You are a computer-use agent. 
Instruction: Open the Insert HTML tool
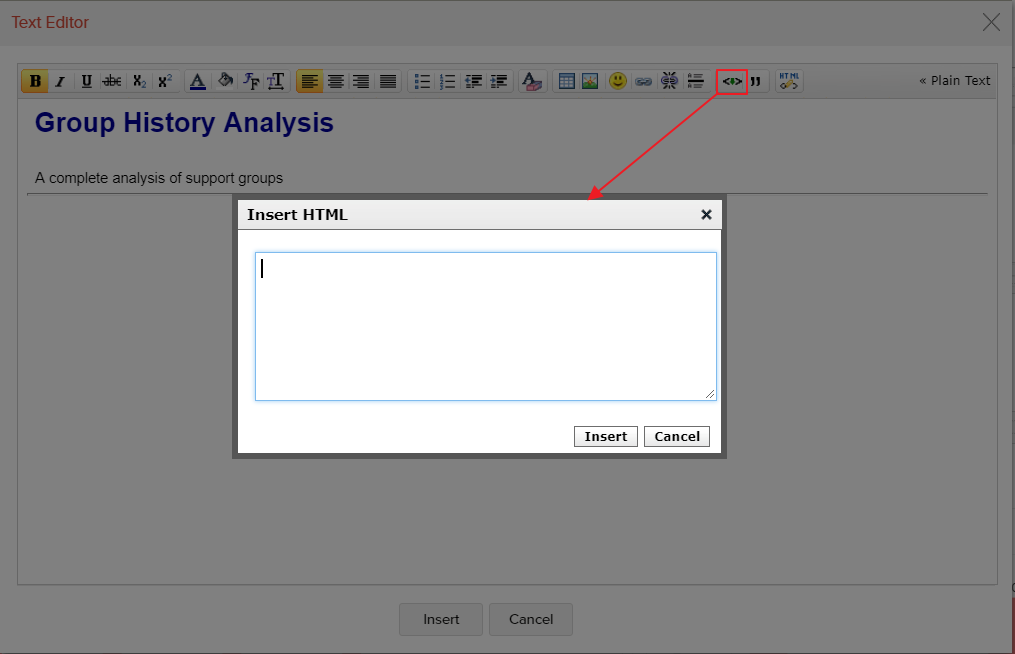click(x=730, y=81)
